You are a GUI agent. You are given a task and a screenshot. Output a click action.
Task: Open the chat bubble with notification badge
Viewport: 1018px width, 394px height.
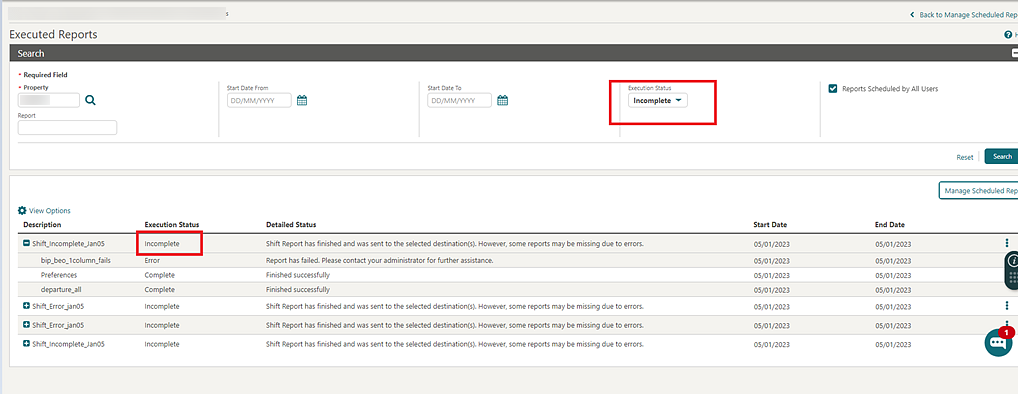998,342
